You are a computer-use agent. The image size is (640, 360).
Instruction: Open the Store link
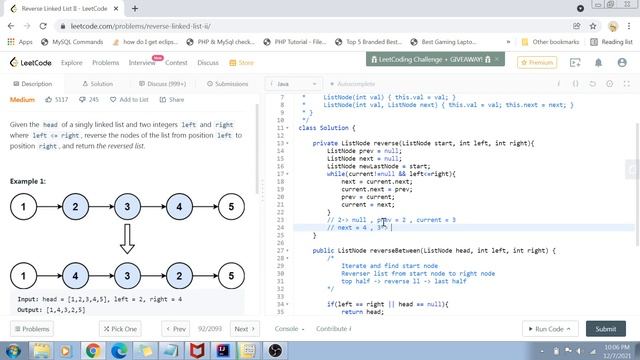point(242,62)
